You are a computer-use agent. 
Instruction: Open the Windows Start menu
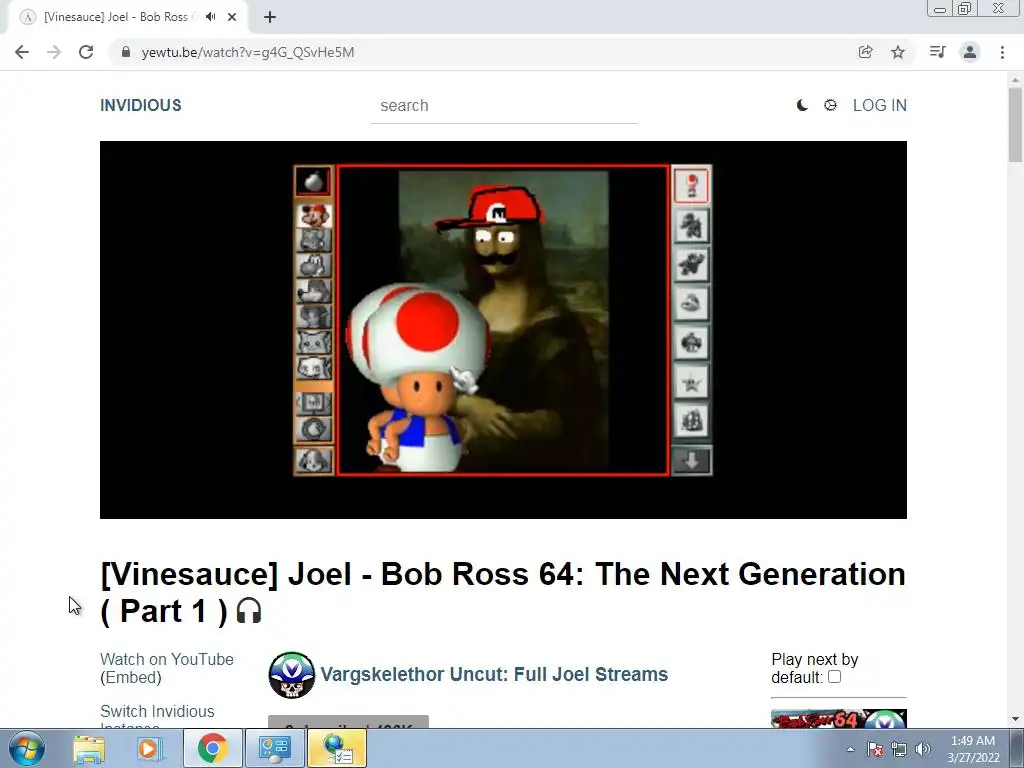coord(26,748)
